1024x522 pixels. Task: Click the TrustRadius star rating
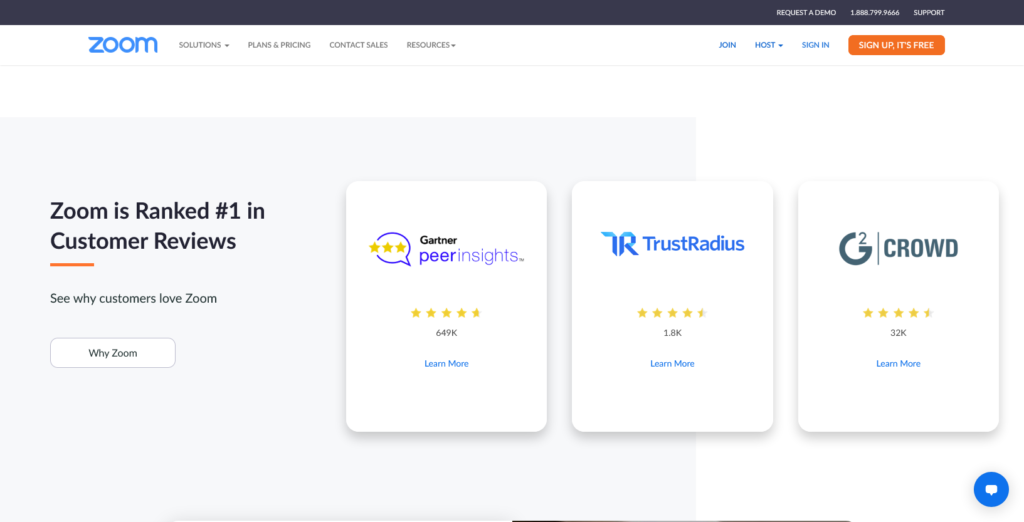coord(672,313)
